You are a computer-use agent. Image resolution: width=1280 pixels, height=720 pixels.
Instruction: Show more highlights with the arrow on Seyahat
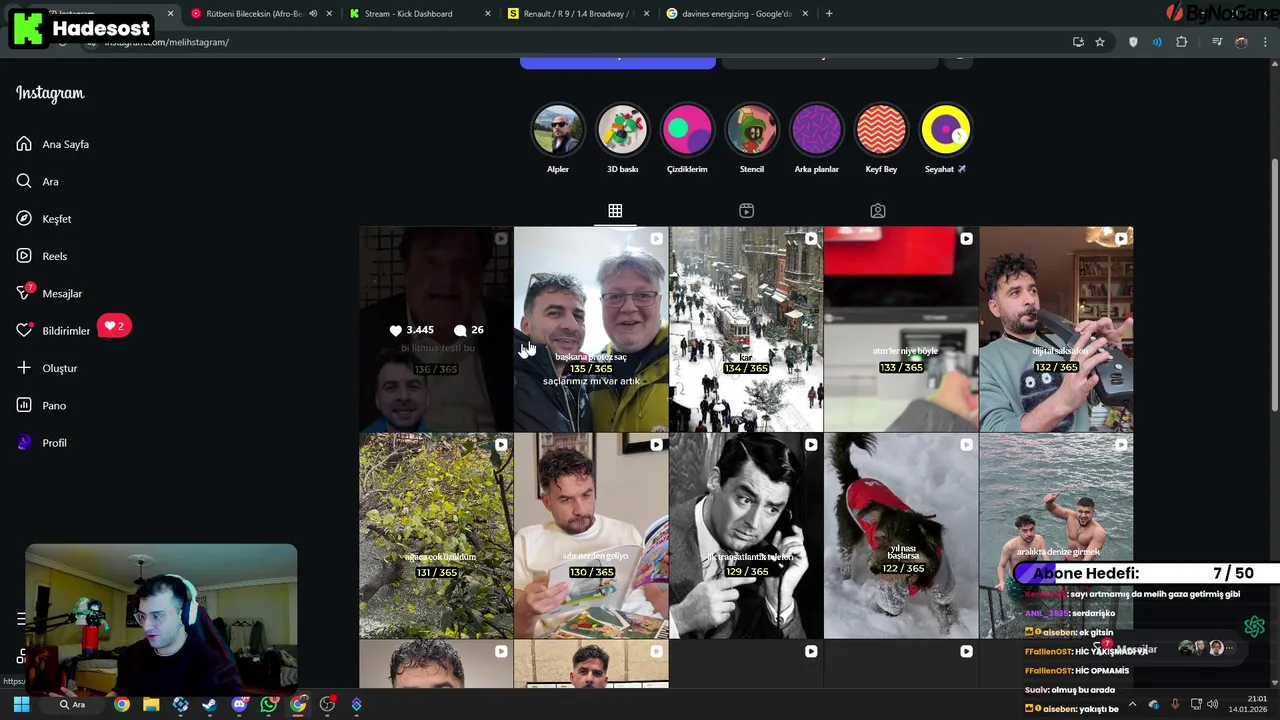pyautogui.click(x=959, y=134)
